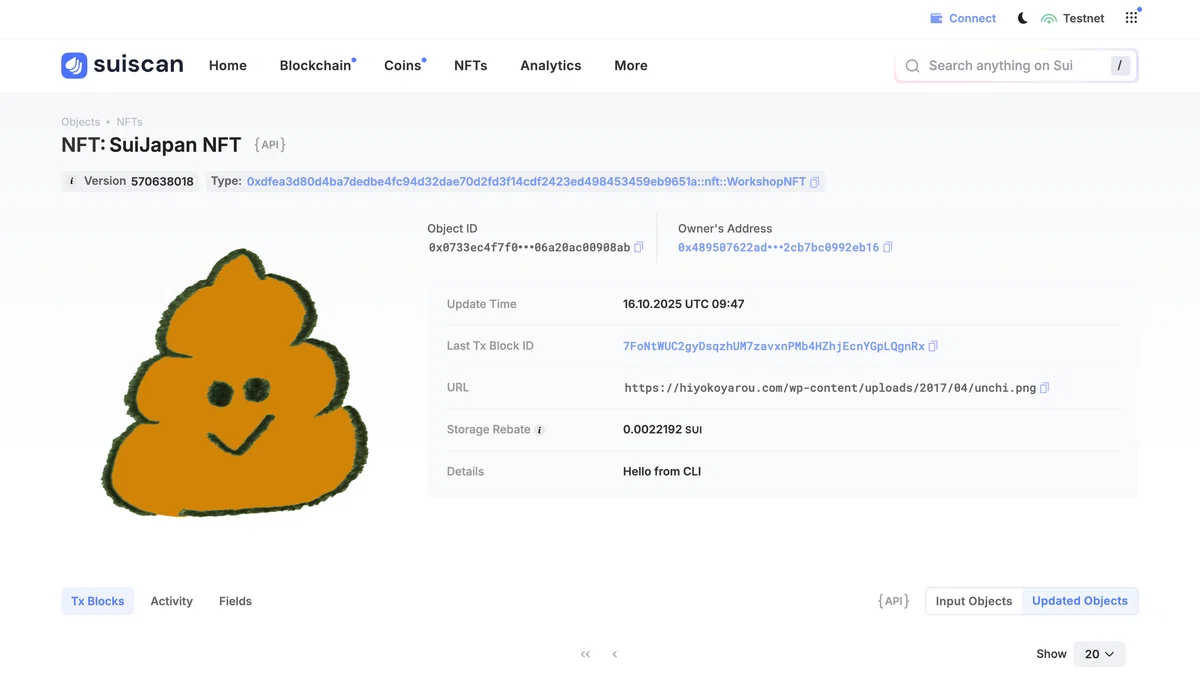Go to first page arrow
This screenshot has height=677, width=1200.
coord(585,654)
